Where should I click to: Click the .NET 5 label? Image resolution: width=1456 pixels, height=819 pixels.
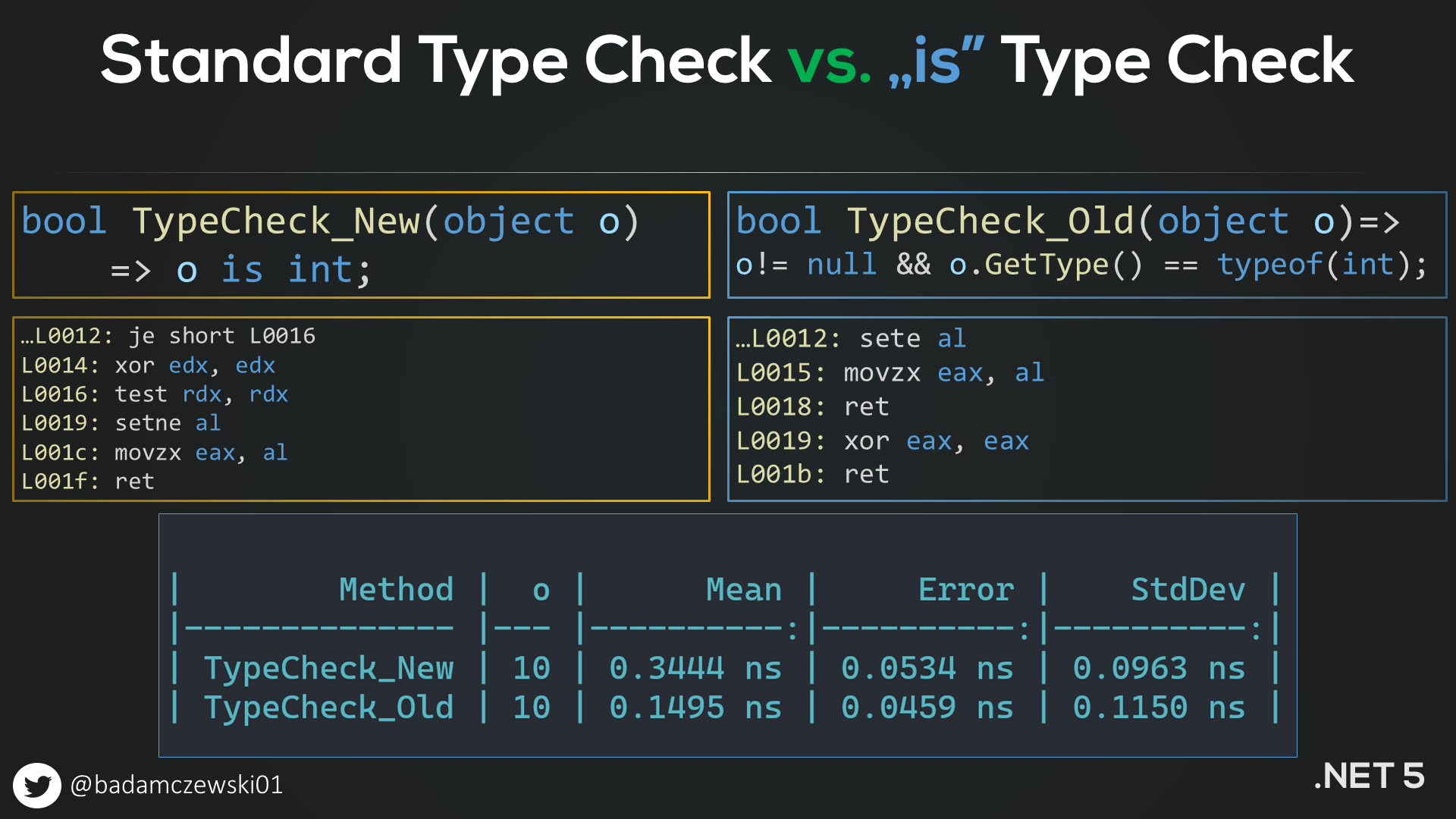pyautogui.click(x=1369, y=776)
